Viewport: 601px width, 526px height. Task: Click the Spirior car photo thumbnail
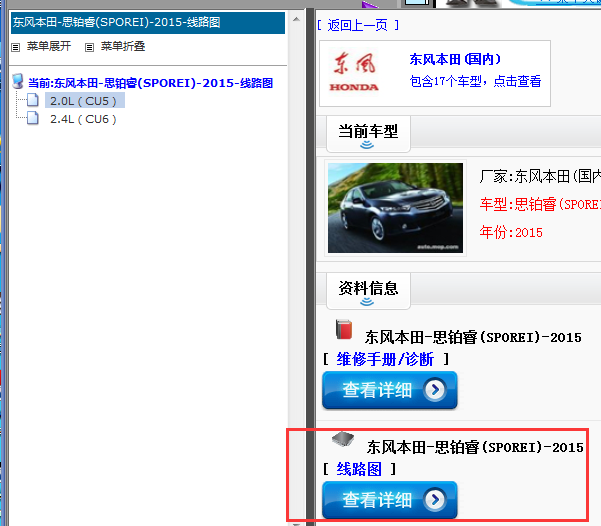coord(395,208)
